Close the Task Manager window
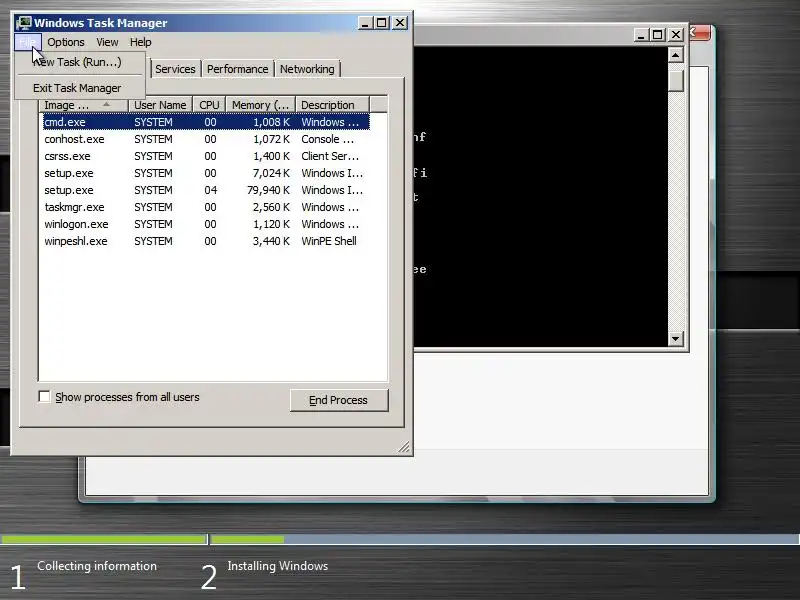800x600 pixels. pos(400,23)
